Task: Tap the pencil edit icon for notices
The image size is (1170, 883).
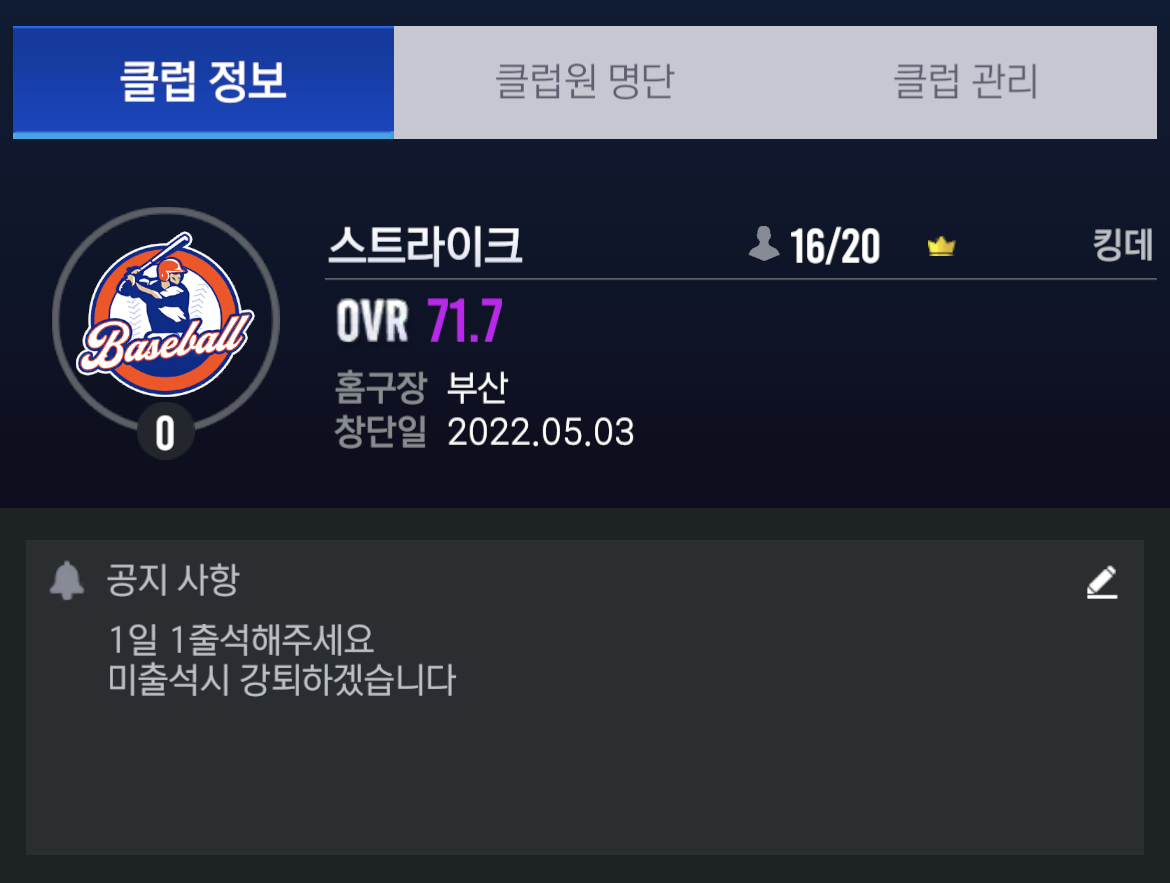Action: pyautogui.click(x=1101, y=582)
